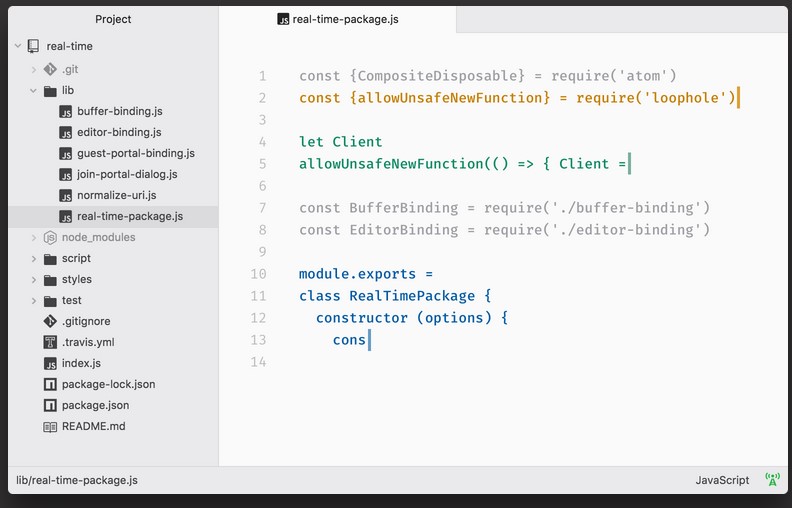The width and height of the screenshot is (792, 508).
Task: Click the index.js JS icon
Action: click(x=50, y=364)
